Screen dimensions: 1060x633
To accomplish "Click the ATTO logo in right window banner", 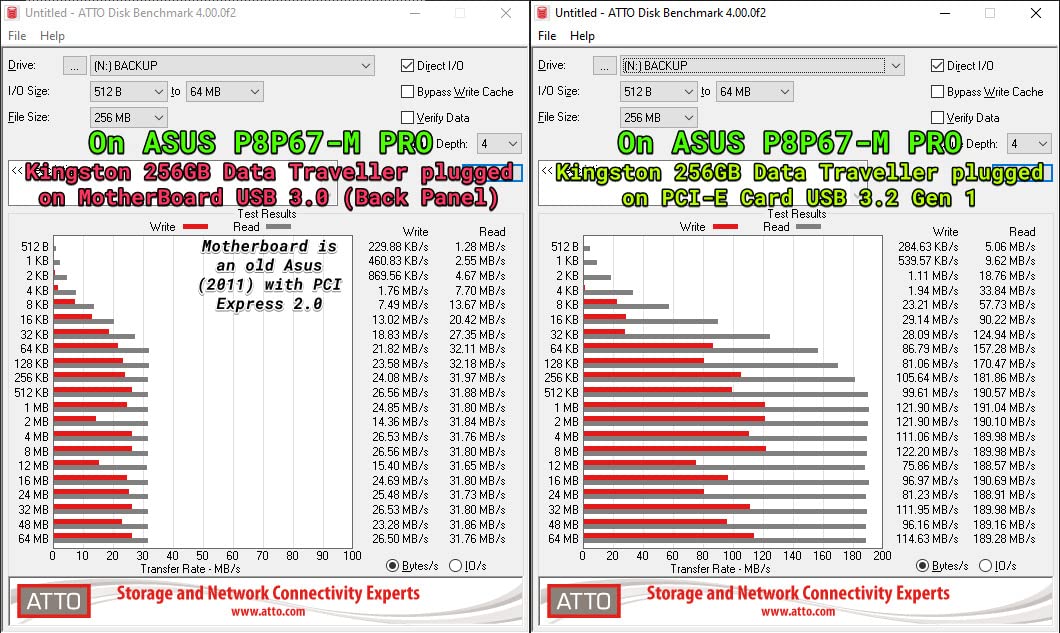I will (x=583, y=601).
